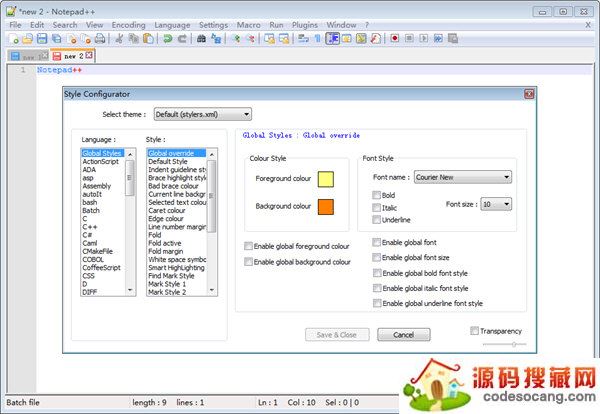The image size is (600, 414).
Task: Click Run macro multiple times icon
Action: (438, 39)
